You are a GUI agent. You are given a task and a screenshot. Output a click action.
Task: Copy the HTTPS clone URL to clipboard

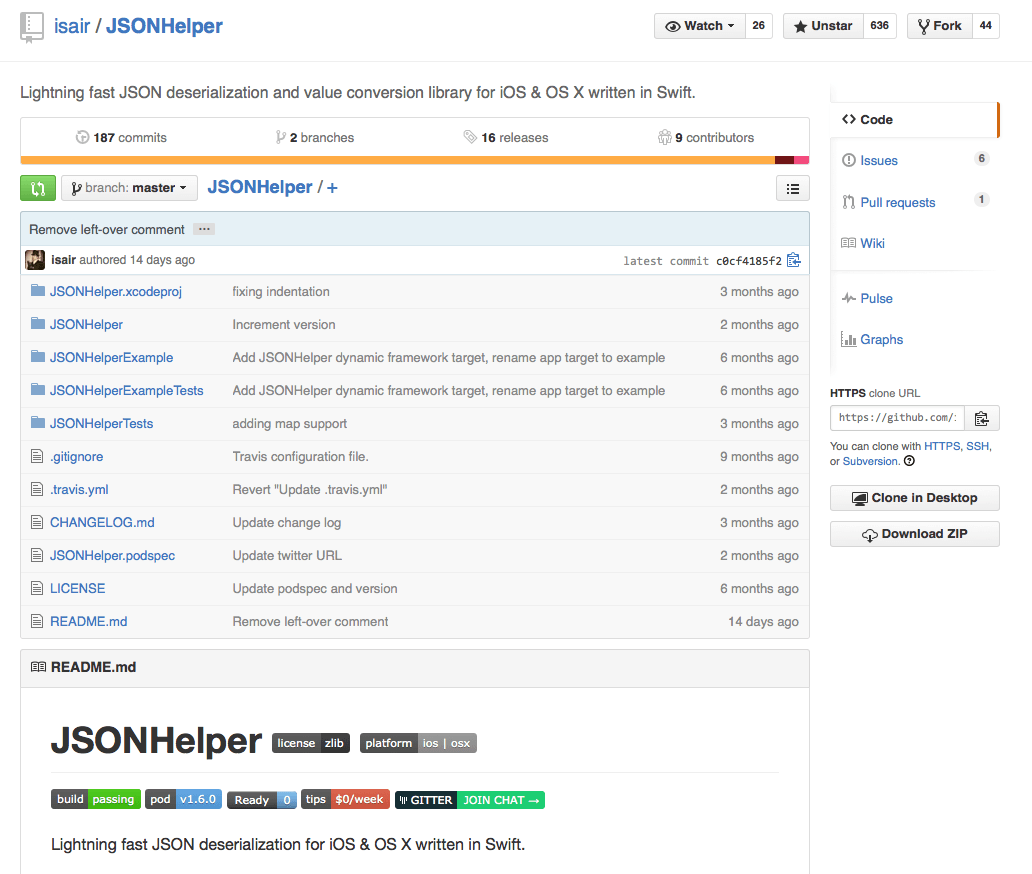click(x=981, y=418)
